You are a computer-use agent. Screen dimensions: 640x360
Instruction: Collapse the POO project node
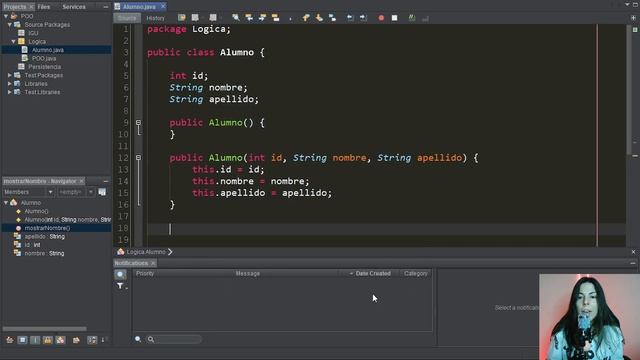(6, 16)
